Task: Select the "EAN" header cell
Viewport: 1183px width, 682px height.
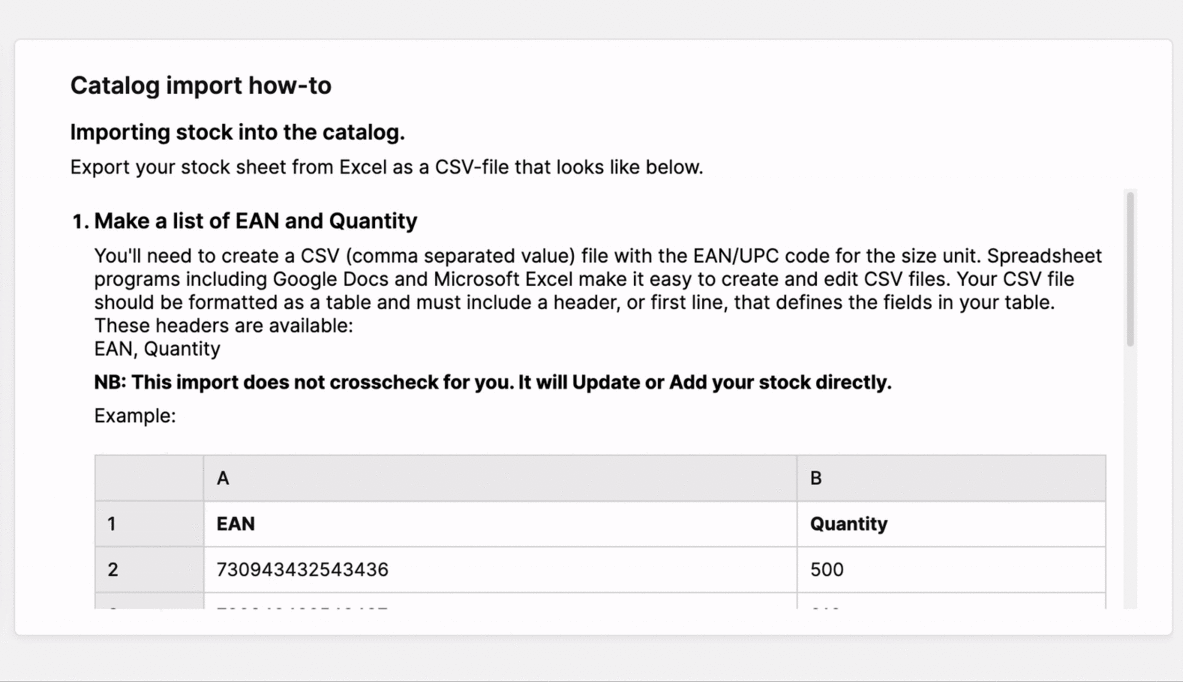Action: [x=500, y=524]
